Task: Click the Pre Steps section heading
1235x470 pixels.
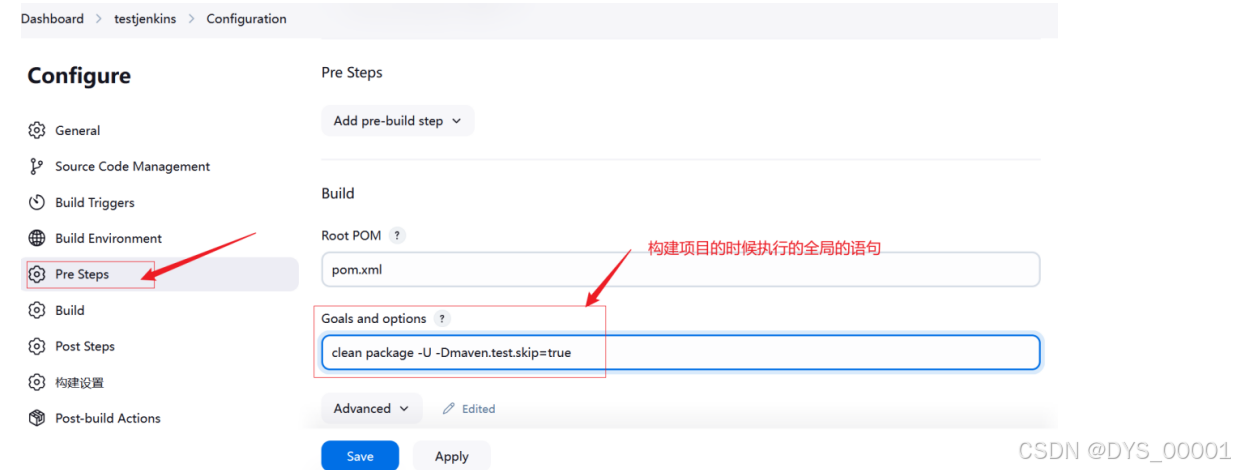Action: coord(352,72)
